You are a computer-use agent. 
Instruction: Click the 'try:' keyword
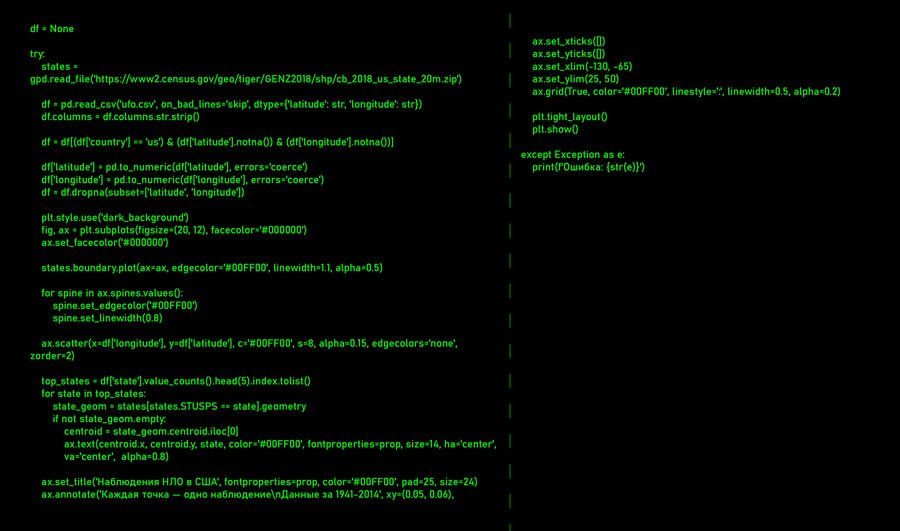tap(38, 53)
